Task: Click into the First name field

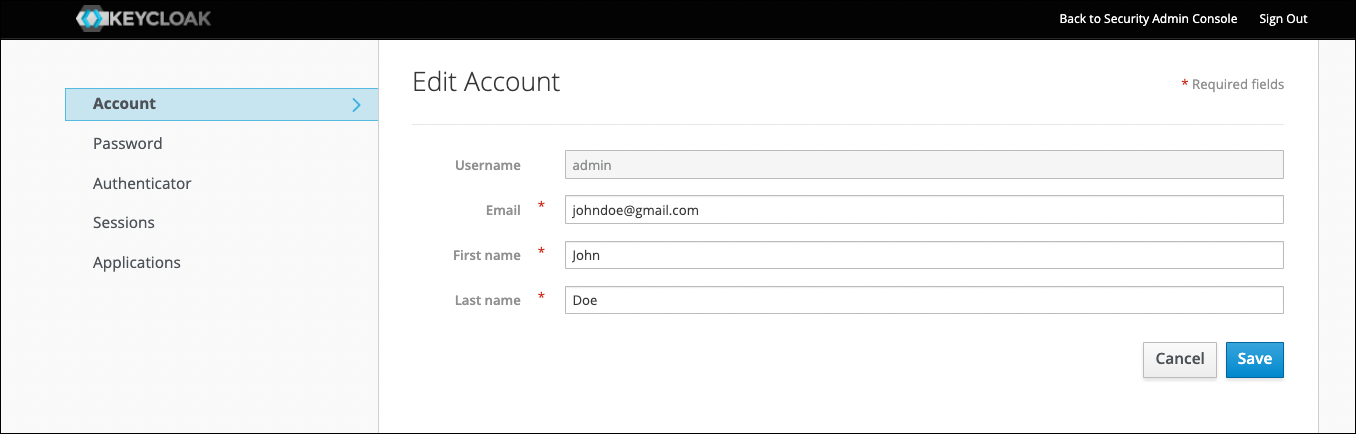Action: 924,255
